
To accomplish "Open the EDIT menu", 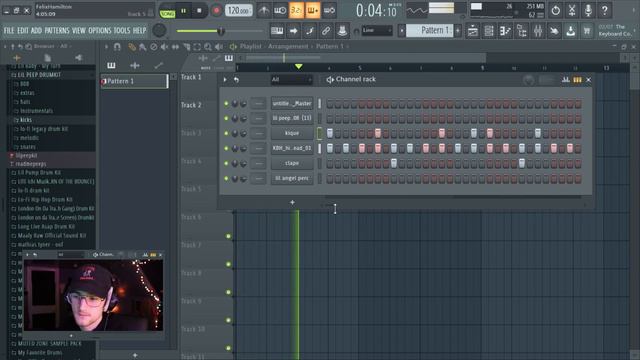I will pyautogui.click(x=23, y=31).
